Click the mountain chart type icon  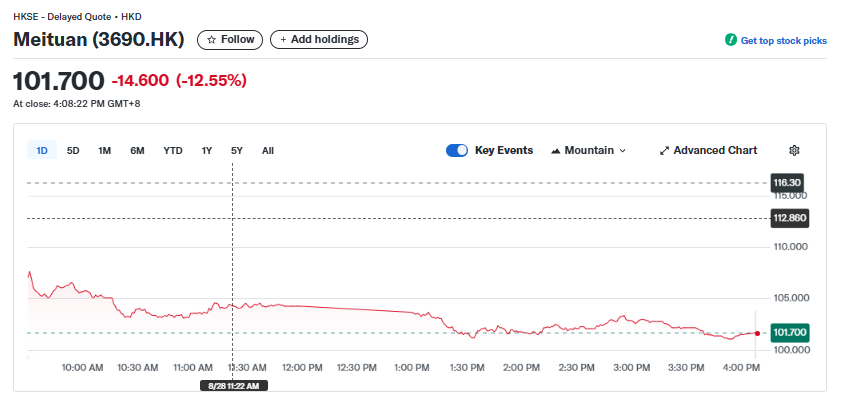(556, 151)
